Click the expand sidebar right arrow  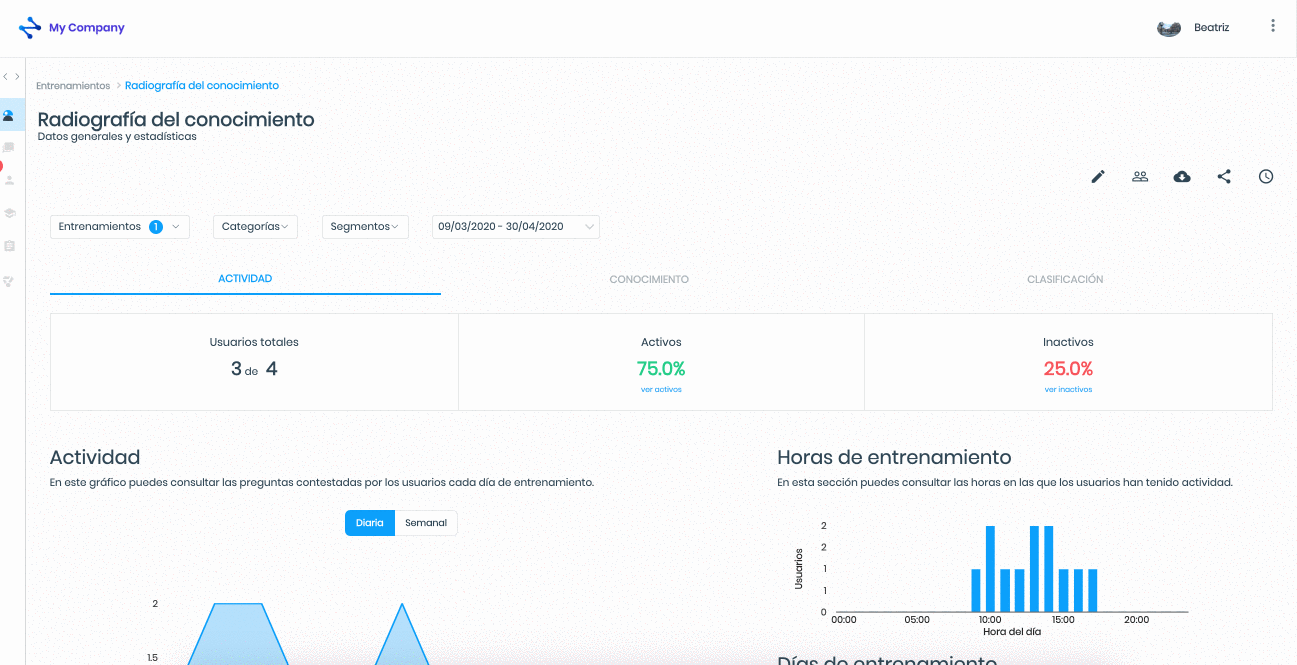(x=17, y=77)
